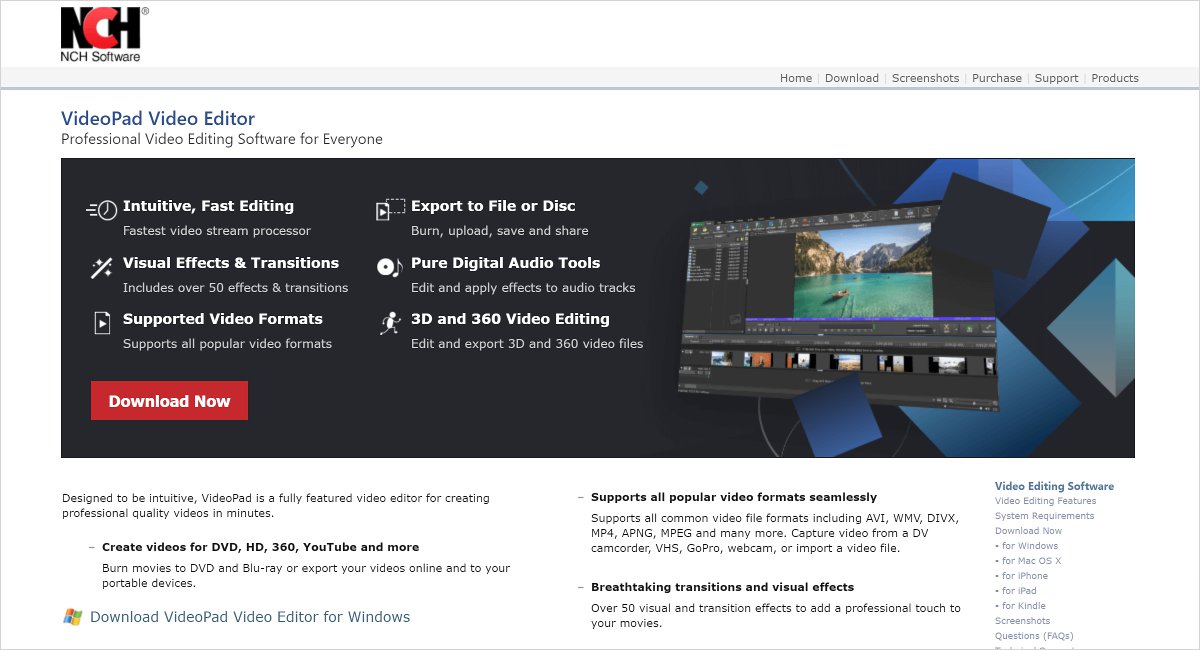Click the Pure Digital Audio Tools icon
The height and width of the screenshot is (650, 1200).
390,267
